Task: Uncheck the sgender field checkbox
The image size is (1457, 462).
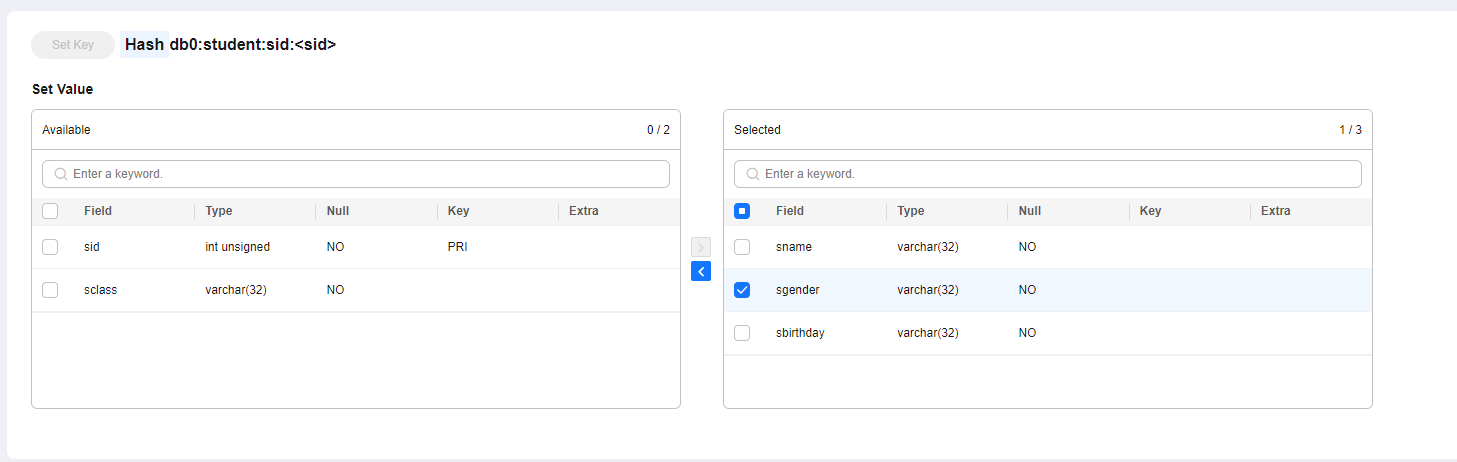Action: (x=742, y=290)
